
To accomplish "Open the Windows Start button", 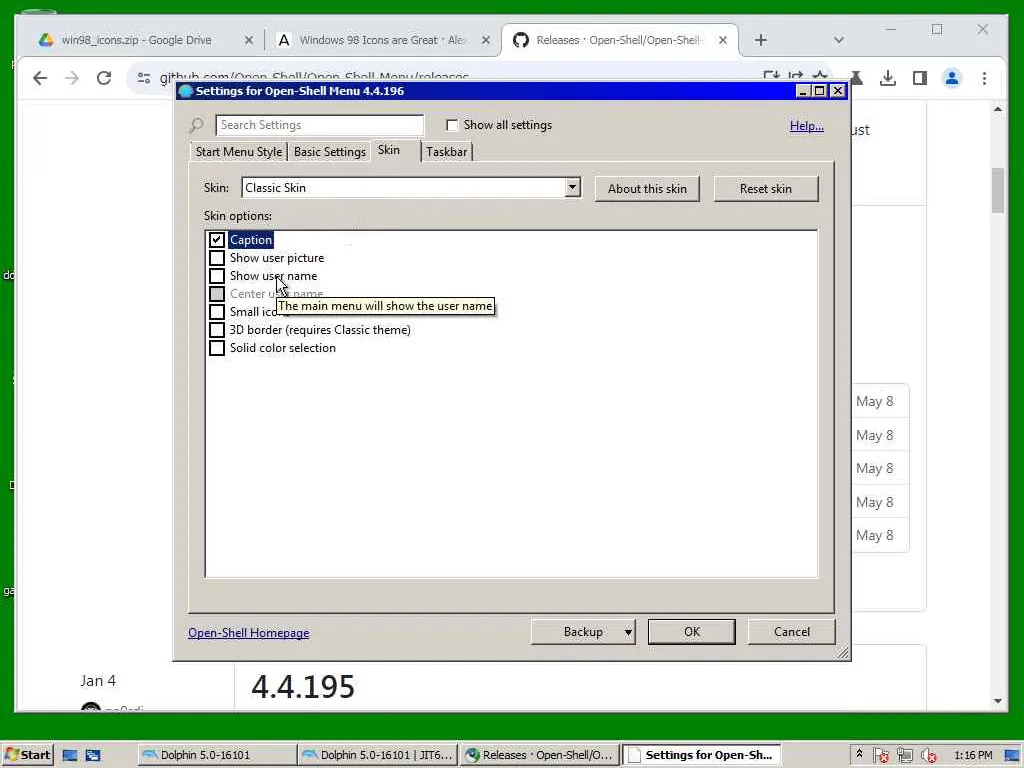I will (27, 755).
